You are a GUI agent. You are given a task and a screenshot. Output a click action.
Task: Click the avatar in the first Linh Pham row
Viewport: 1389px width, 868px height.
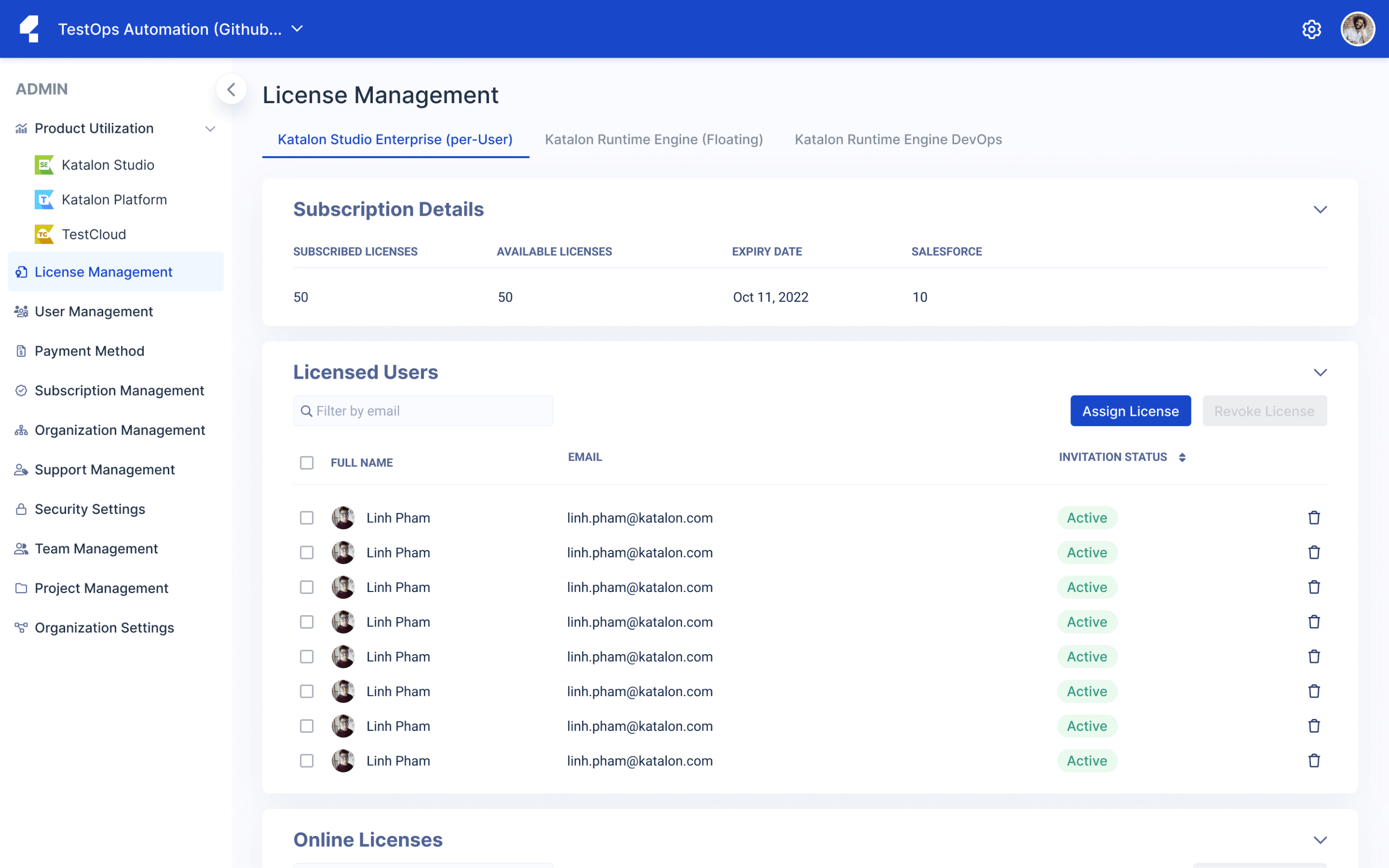click(x=344, y=518)
